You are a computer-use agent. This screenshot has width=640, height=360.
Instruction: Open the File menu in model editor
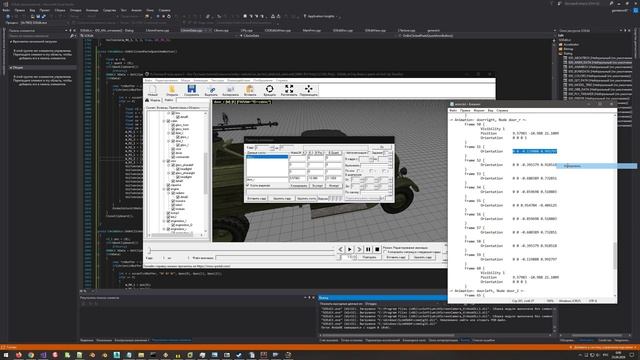pyautogui.click(x=149, y=80)
